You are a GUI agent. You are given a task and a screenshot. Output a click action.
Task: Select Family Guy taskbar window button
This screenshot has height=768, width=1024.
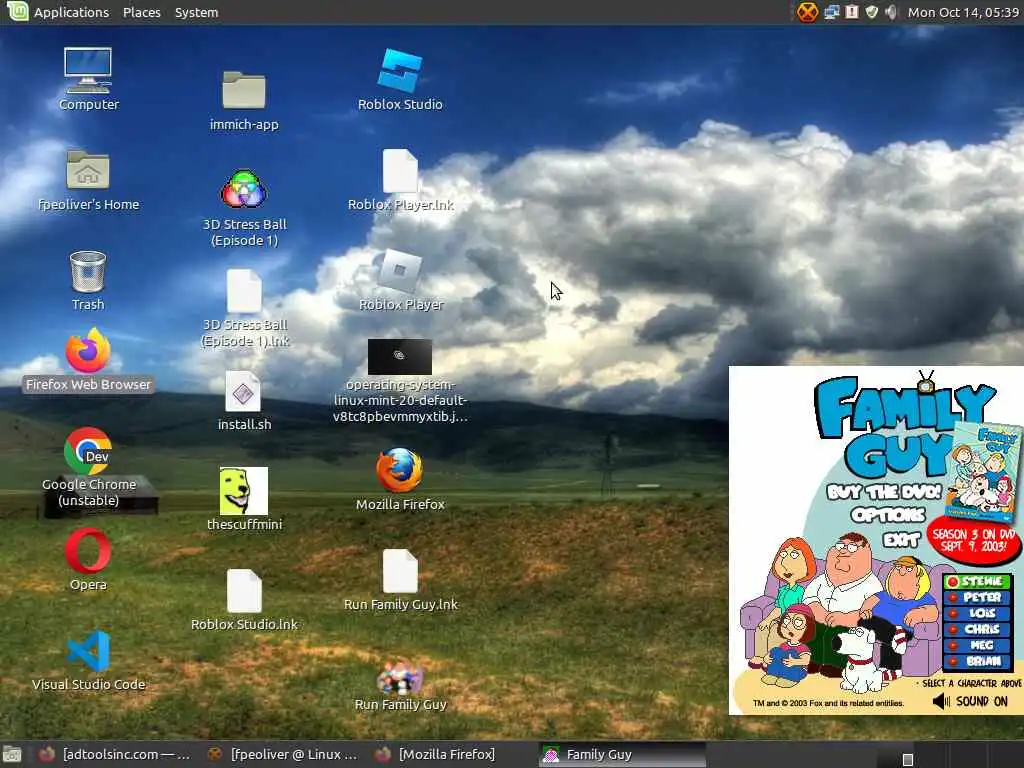tap(622, 754)
